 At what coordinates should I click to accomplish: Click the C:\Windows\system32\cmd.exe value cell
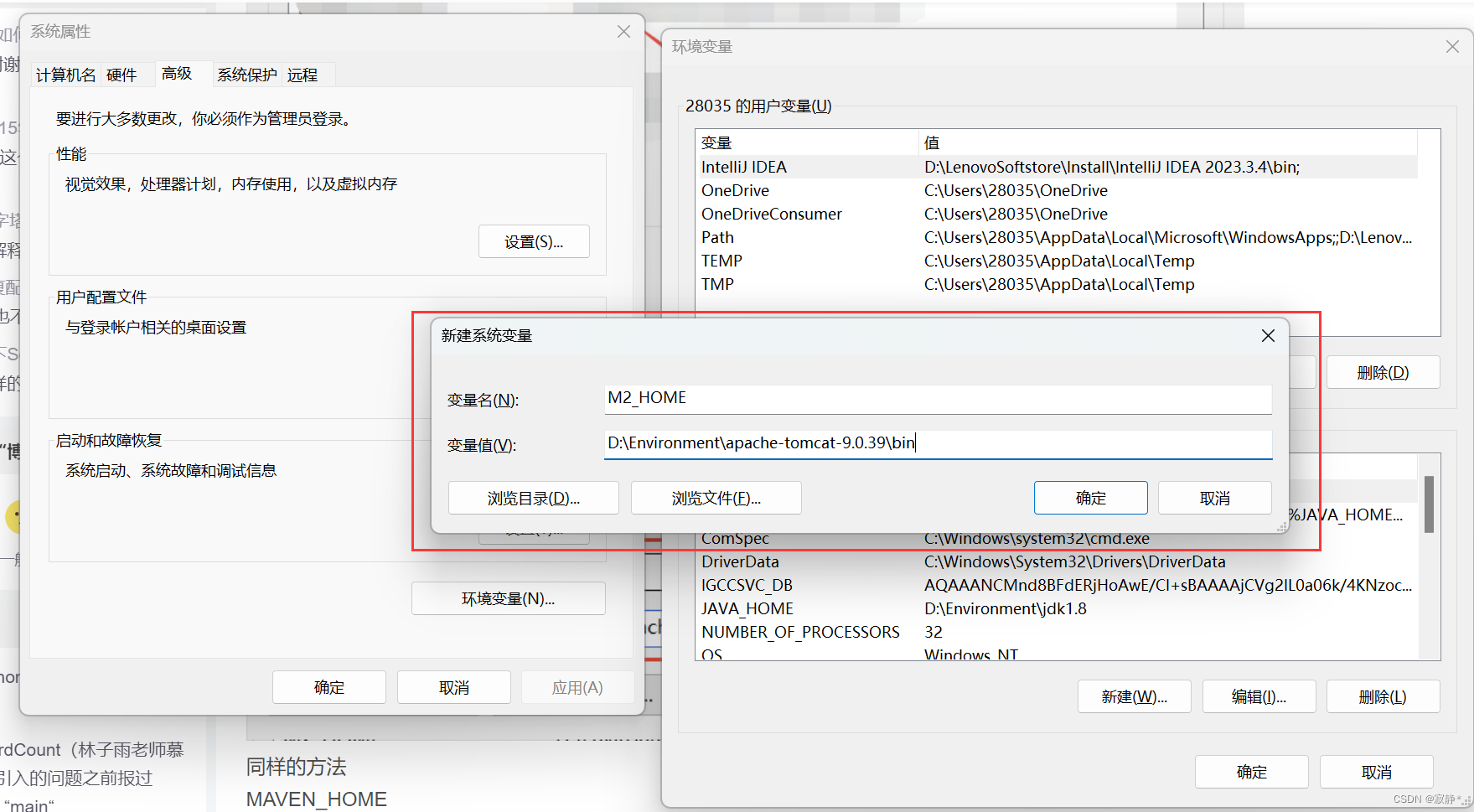pos(1037,538)
